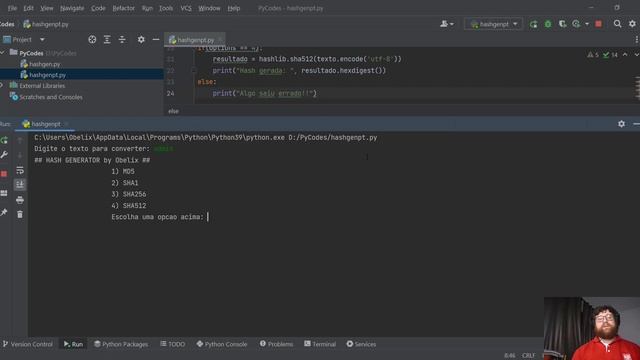Click the 'else' breadcrumb below editor

[173, 111]
